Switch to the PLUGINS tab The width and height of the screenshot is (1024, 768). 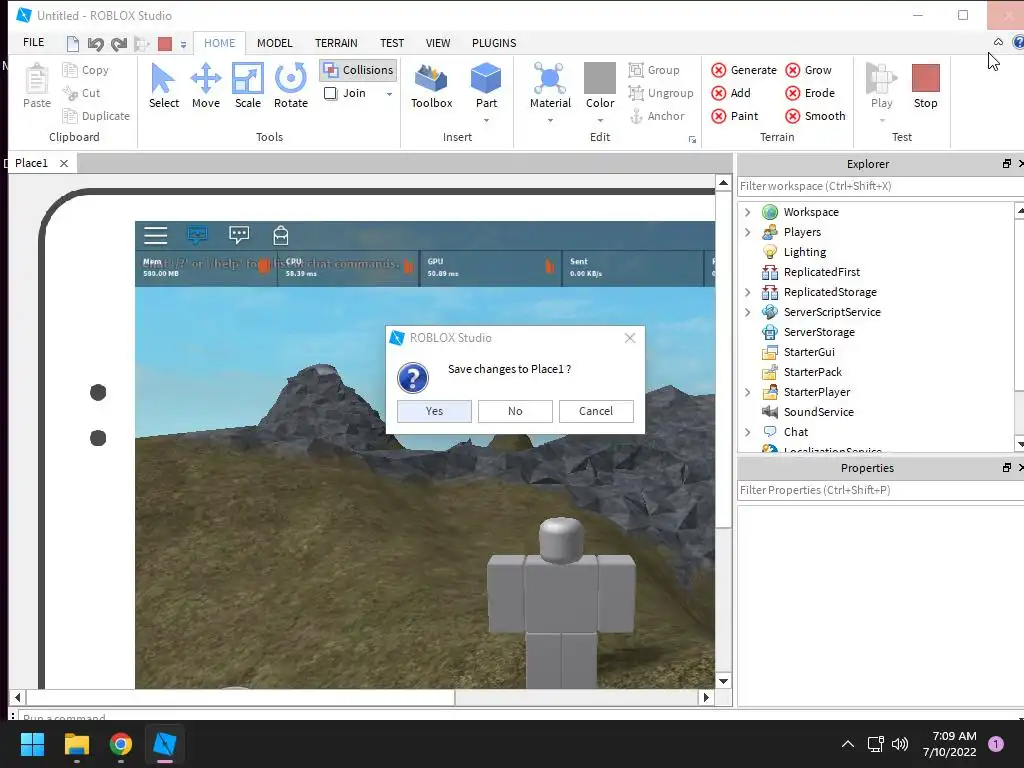point(494,43)
